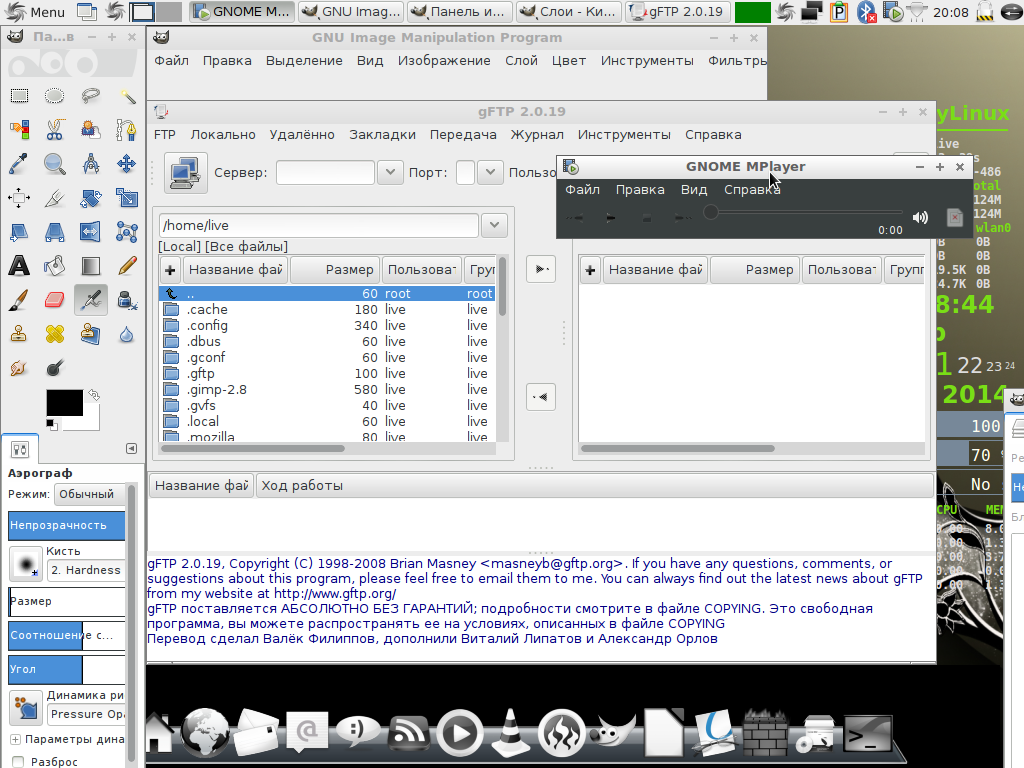Select the Pencil tool
The height and width of the screenshot is (768, 1024).
point(127,265)
